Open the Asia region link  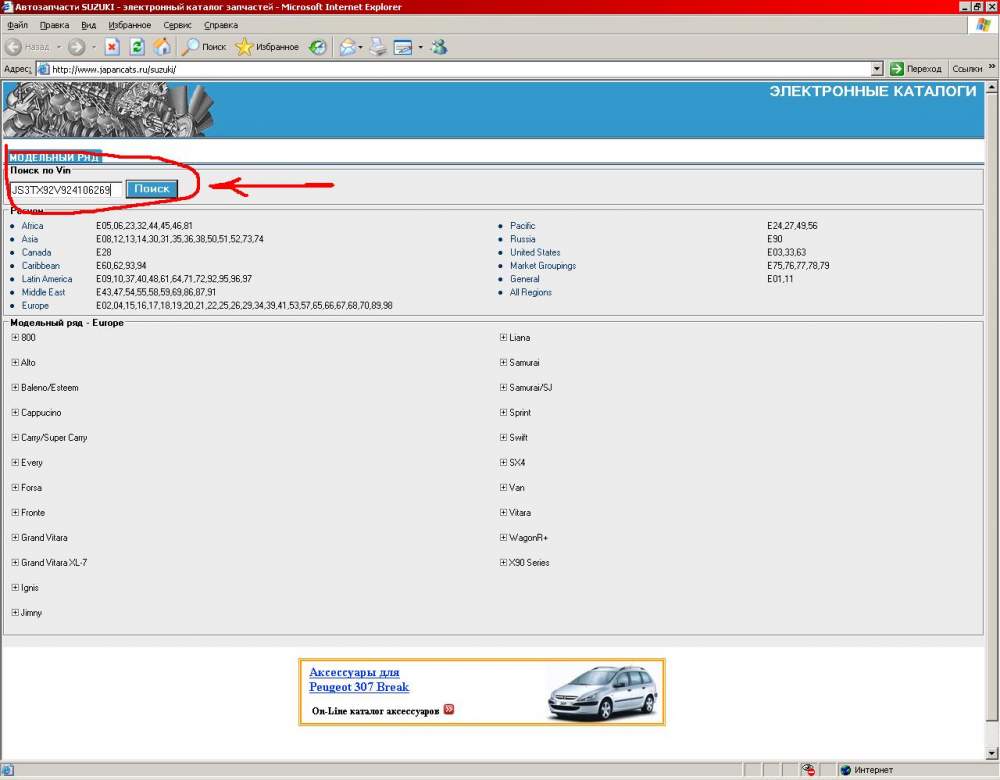[30, 239]
